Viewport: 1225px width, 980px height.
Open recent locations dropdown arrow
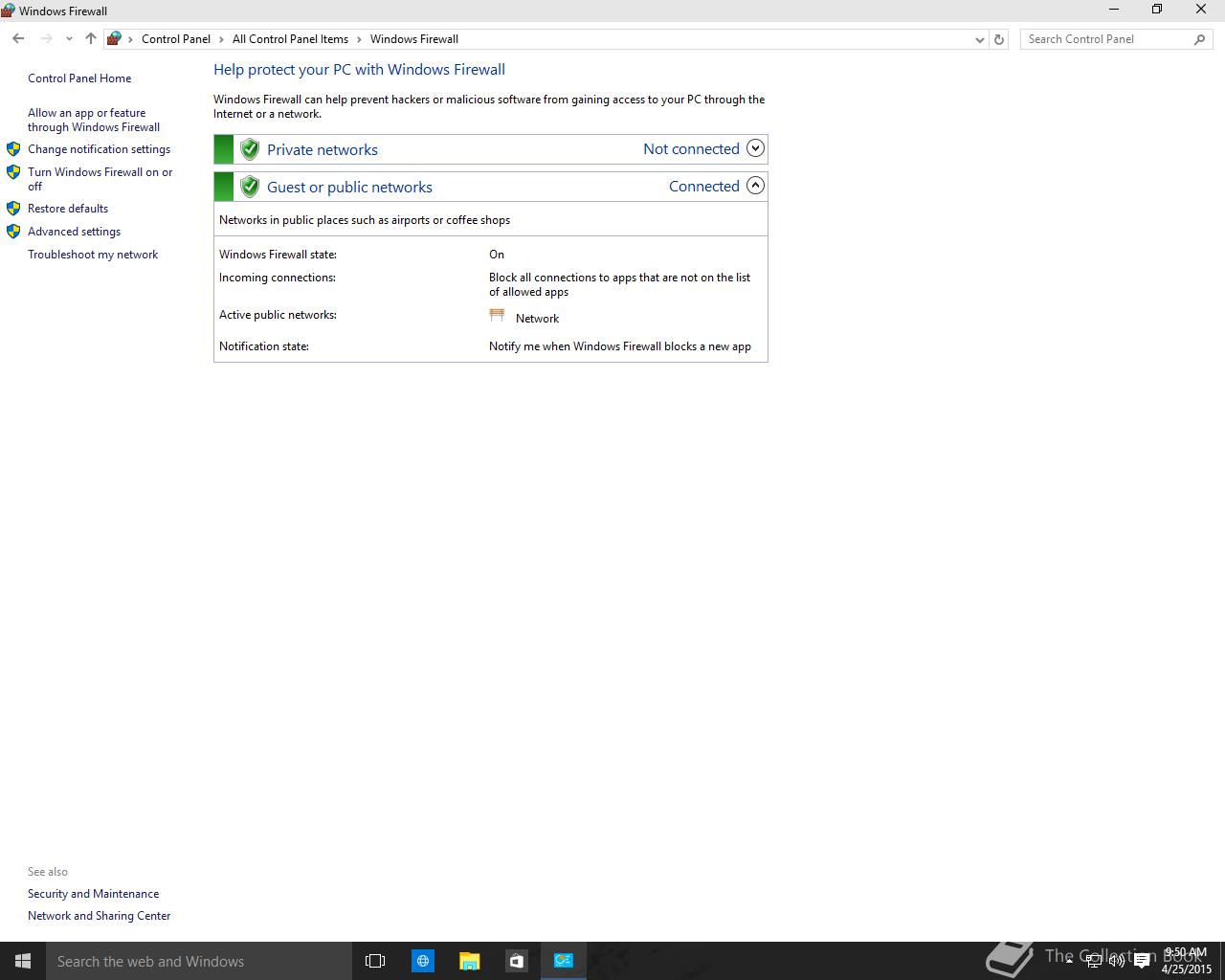pos(69,39)
